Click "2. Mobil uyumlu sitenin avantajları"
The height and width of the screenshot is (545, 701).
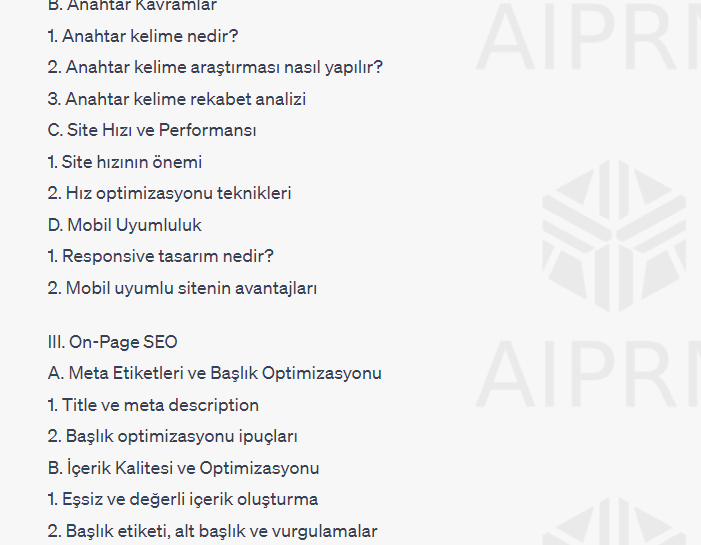tap(182, 288)
